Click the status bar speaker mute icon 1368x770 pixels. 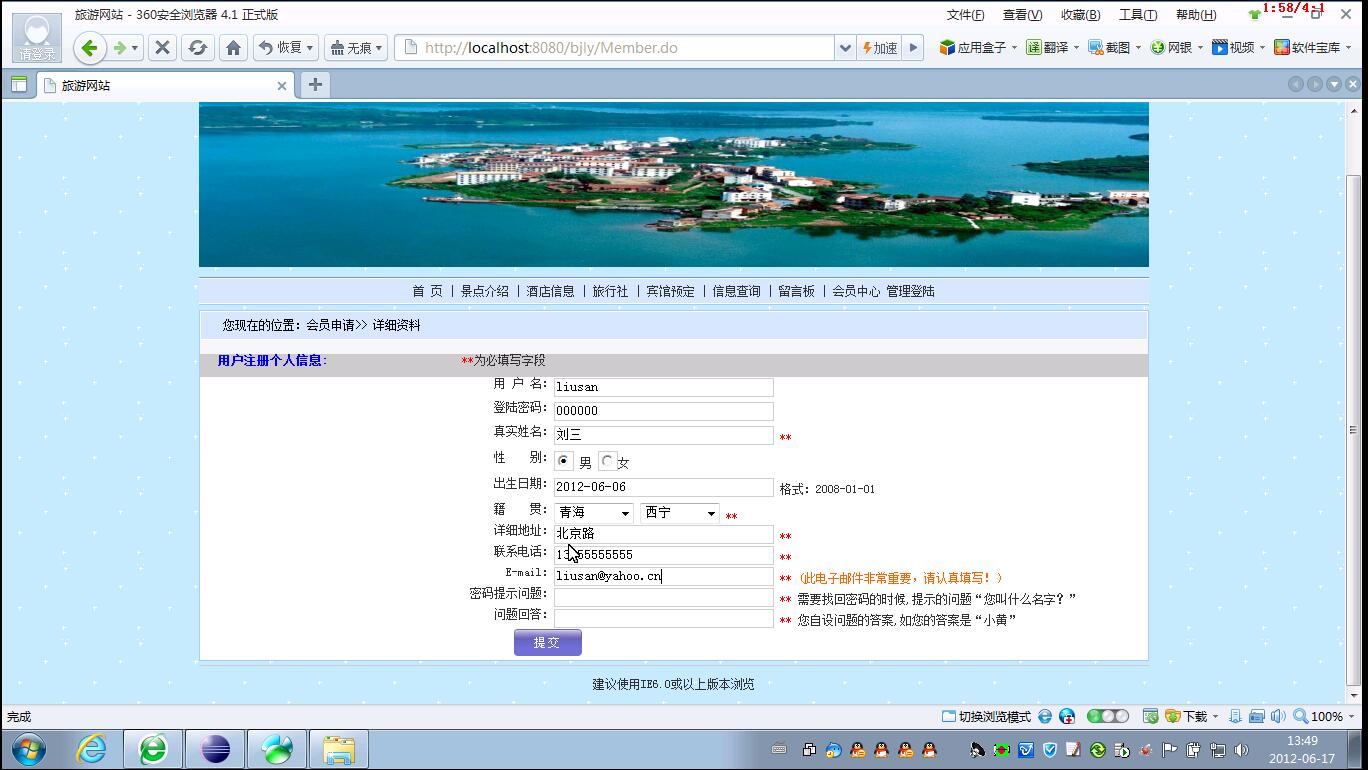[x=1278, y=717]
